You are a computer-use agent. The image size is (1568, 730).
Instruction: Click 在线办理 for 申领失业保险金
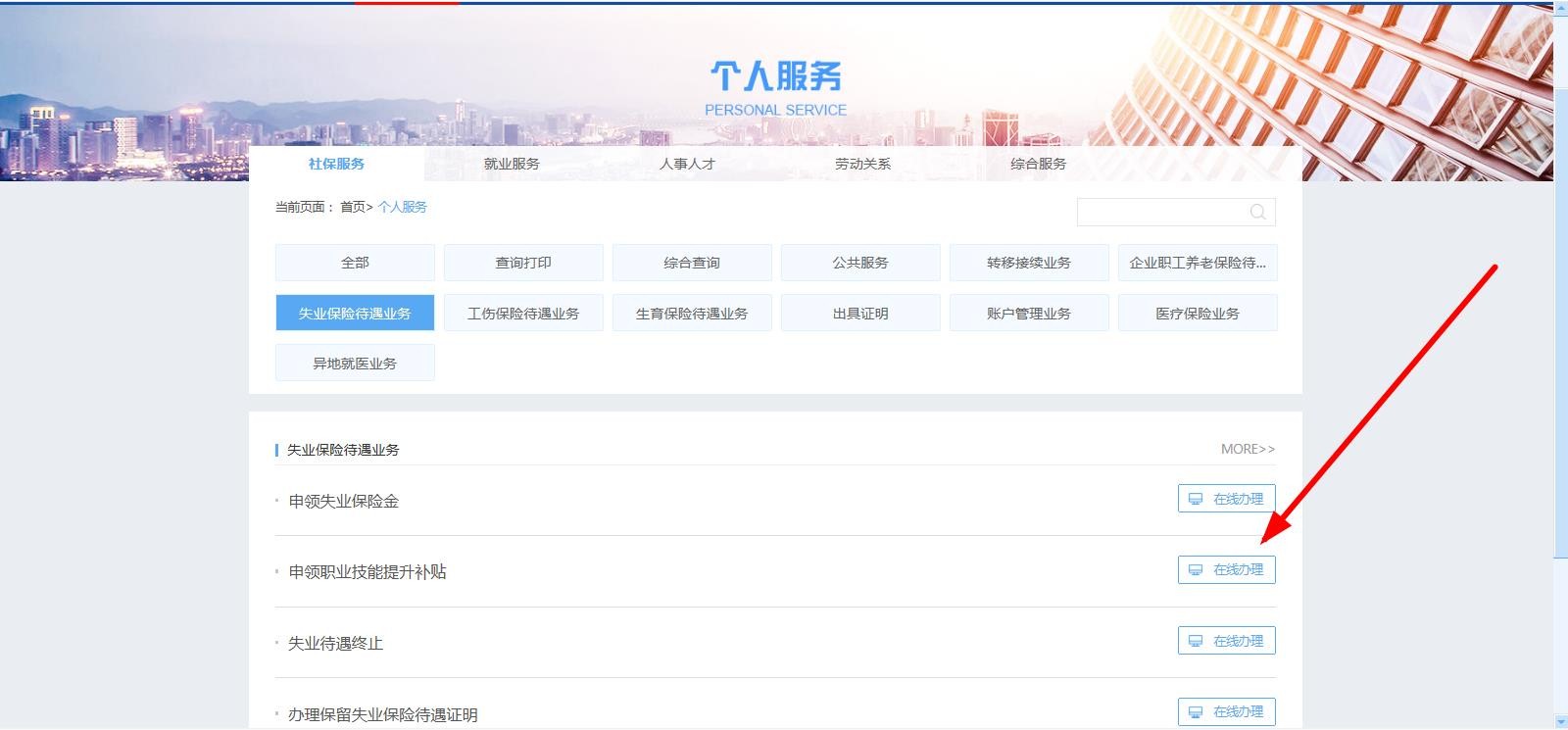pyautogui.click(x=1227, y=499)
